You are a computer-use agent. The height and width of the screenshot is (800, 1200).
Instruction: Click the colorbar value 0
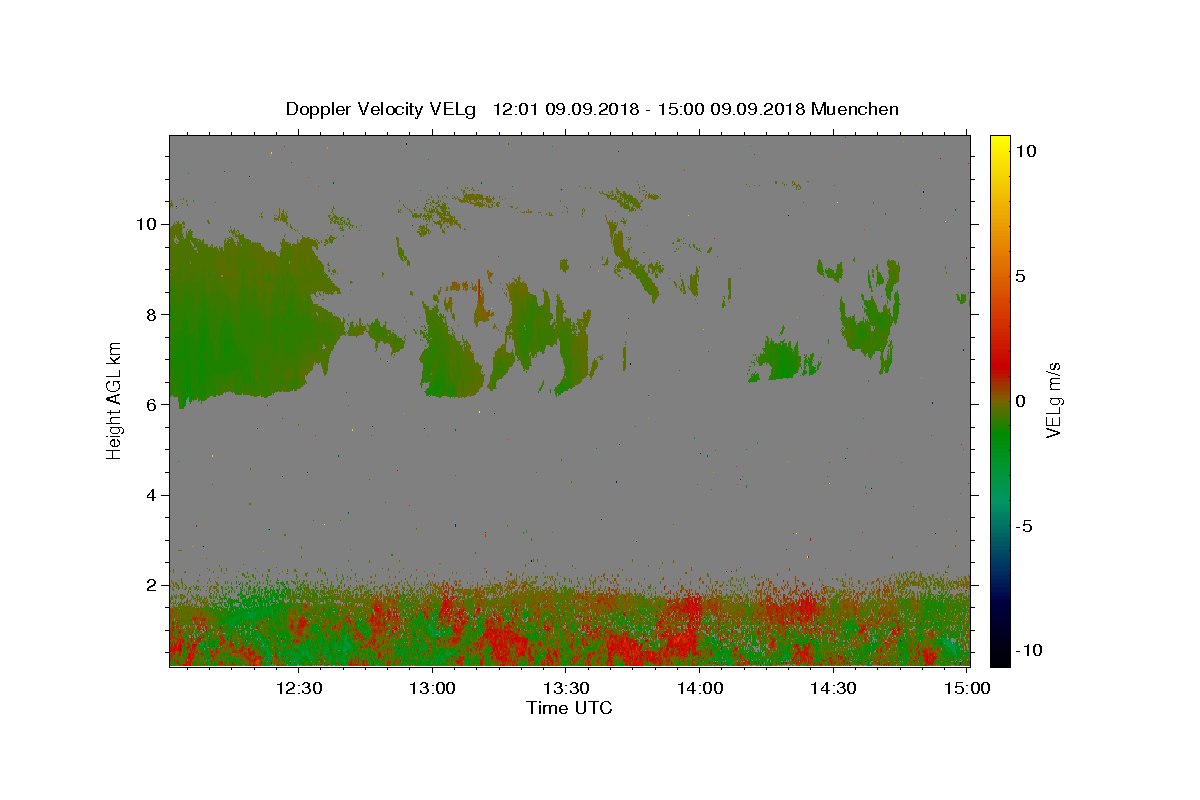[x=1021, y=401]
